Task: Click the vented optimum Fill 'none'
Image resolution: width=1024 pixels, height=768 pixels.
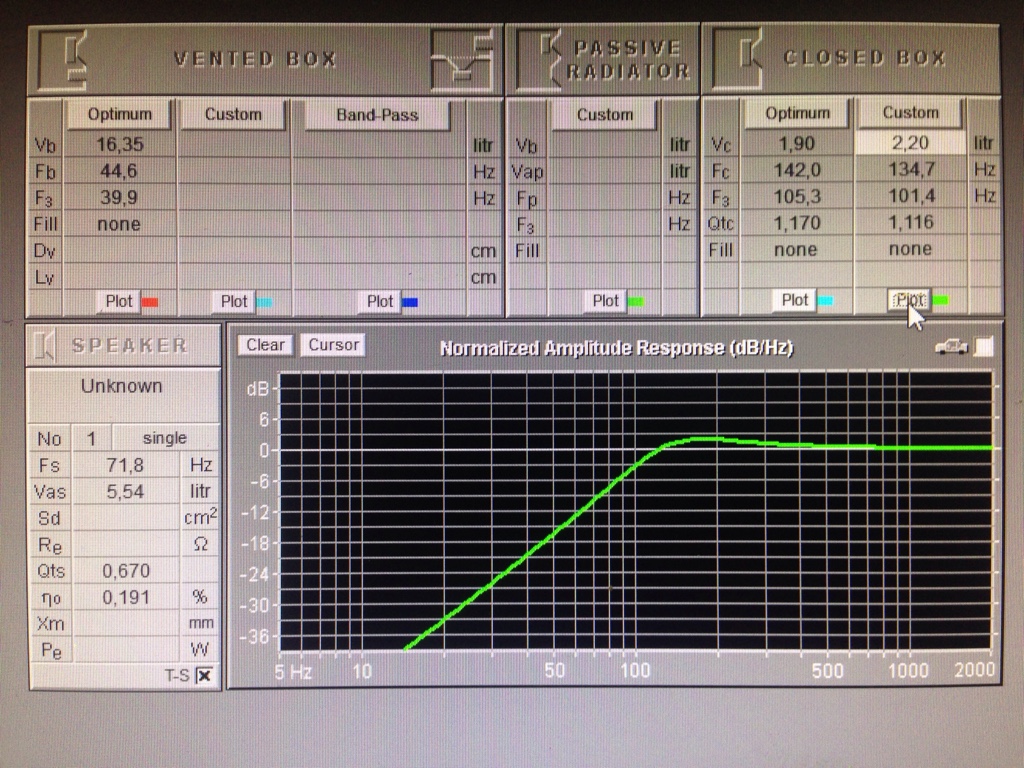Action: 120,225
